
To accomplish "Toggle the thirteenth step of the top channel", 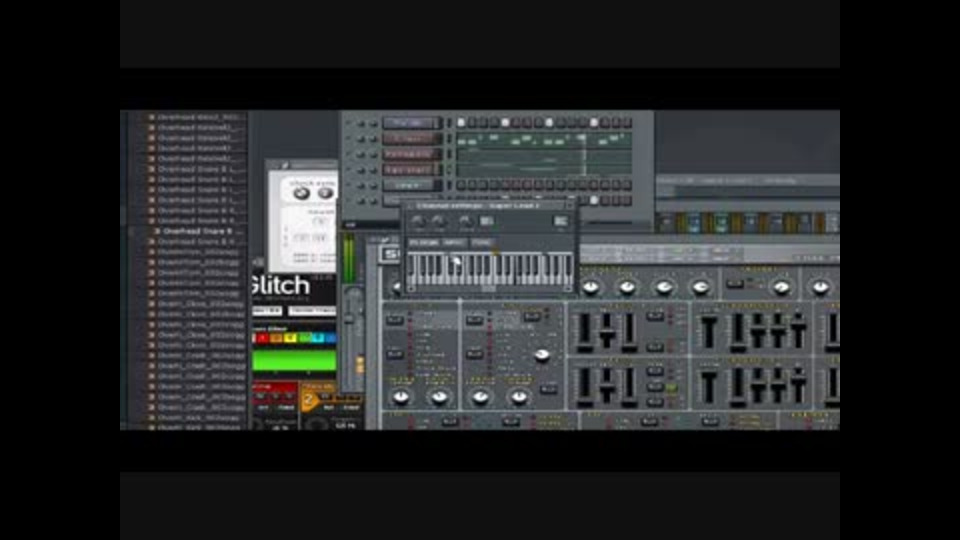I will tap(593, 123).
